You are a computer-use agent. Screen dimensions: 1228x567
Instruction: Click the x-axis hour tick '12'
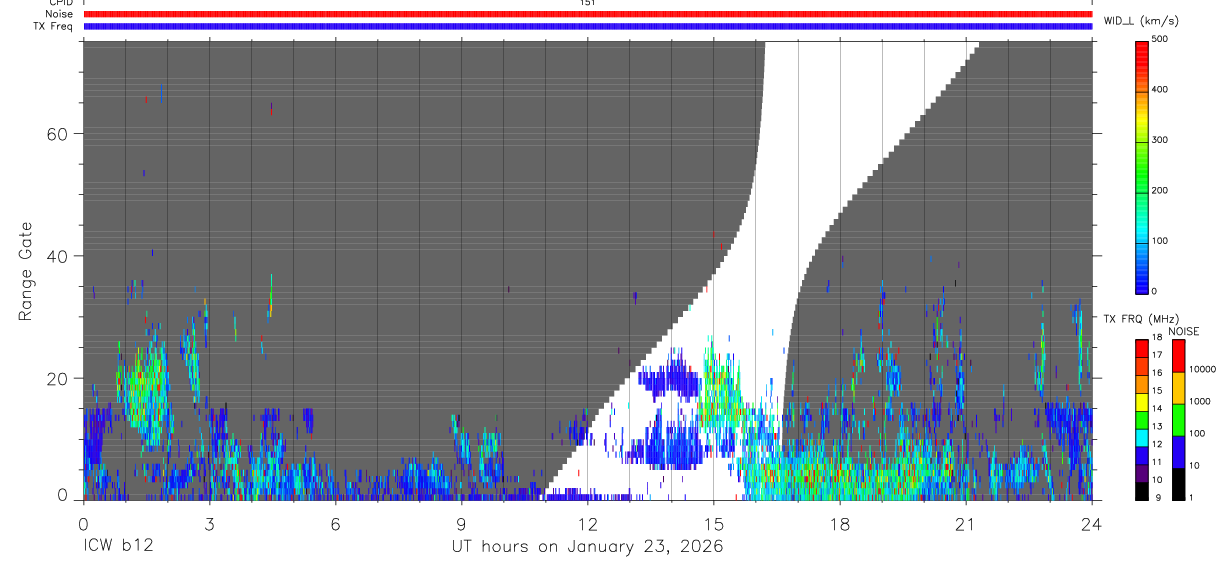pyautogui.click(x=588, y=524)
